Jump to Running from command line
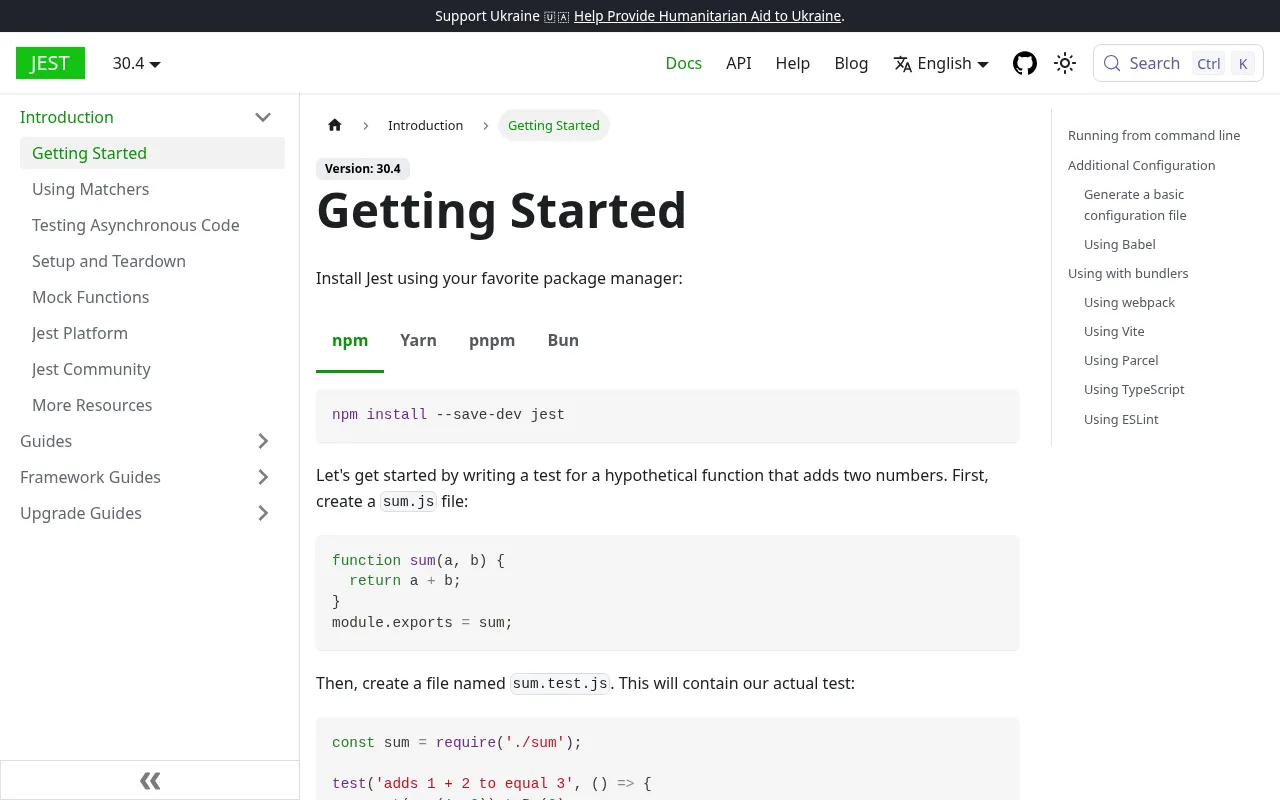 [1154, 135]
